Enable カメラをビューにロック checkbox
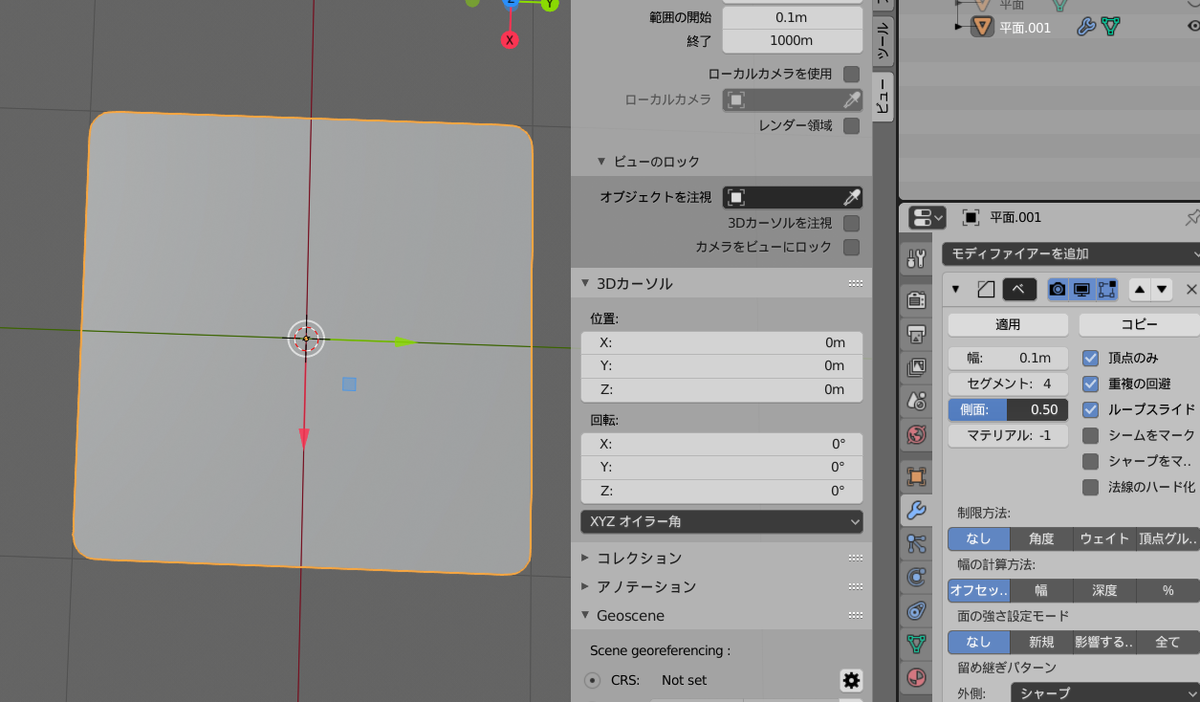The width and height of the screenshot is (1200, 702). coord(851,247)
